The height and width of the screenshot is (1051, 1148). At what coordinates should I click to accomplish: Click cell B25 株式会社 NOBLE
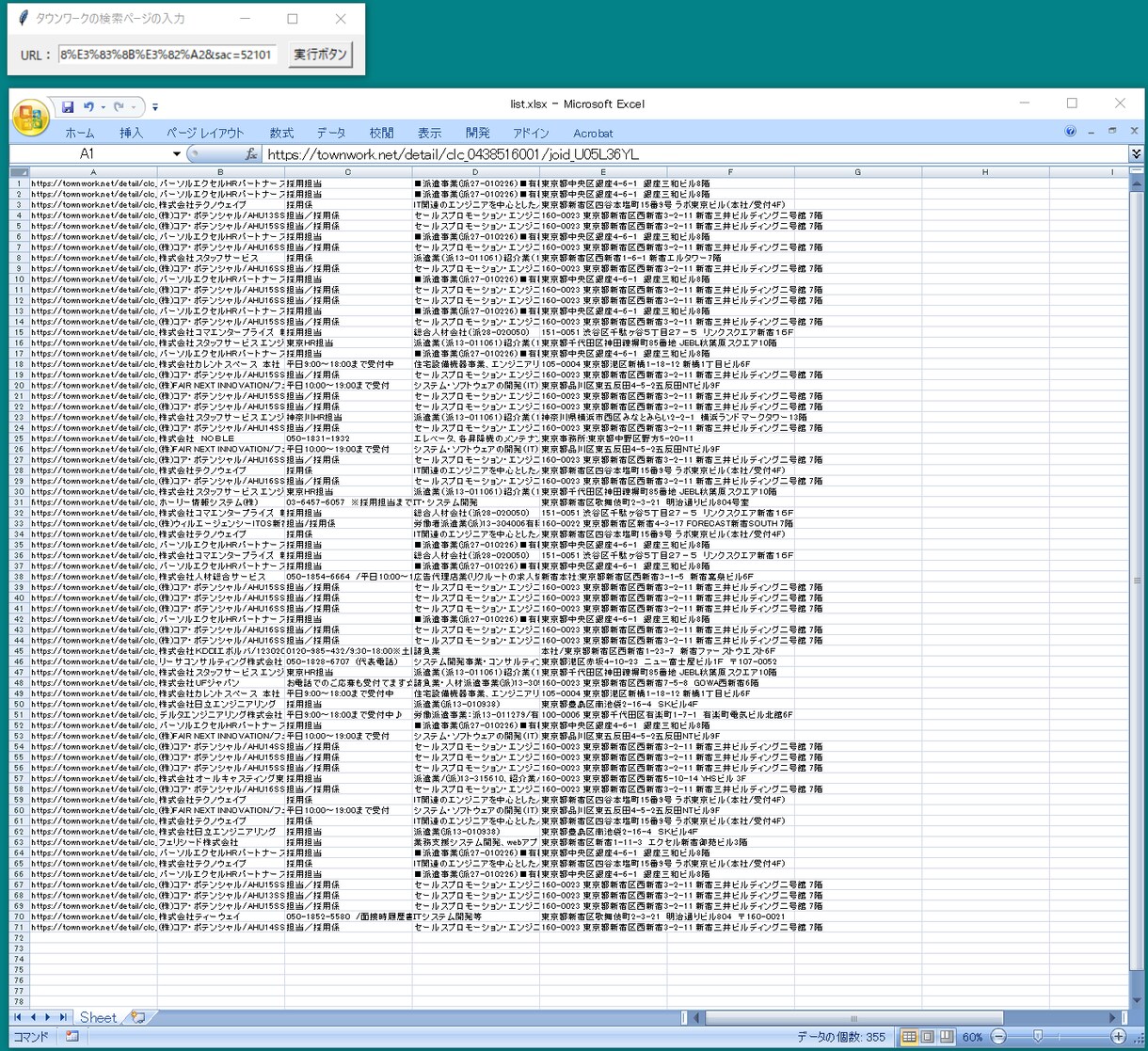221,438
